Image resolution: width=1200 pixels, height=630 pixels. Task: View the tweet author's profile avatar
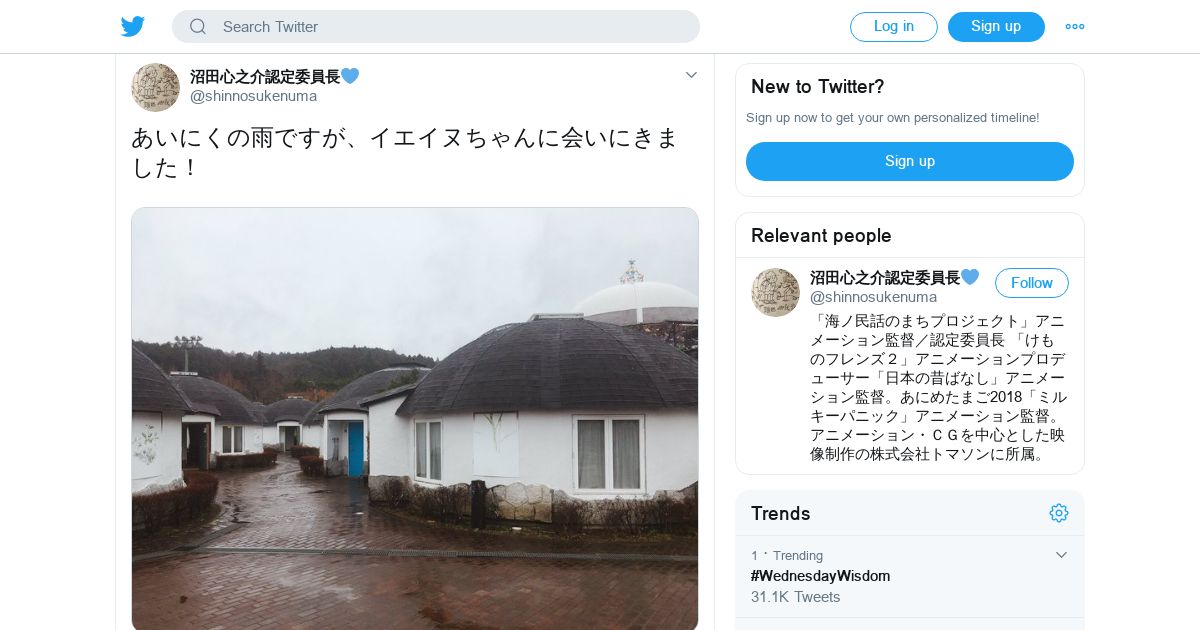155,87
